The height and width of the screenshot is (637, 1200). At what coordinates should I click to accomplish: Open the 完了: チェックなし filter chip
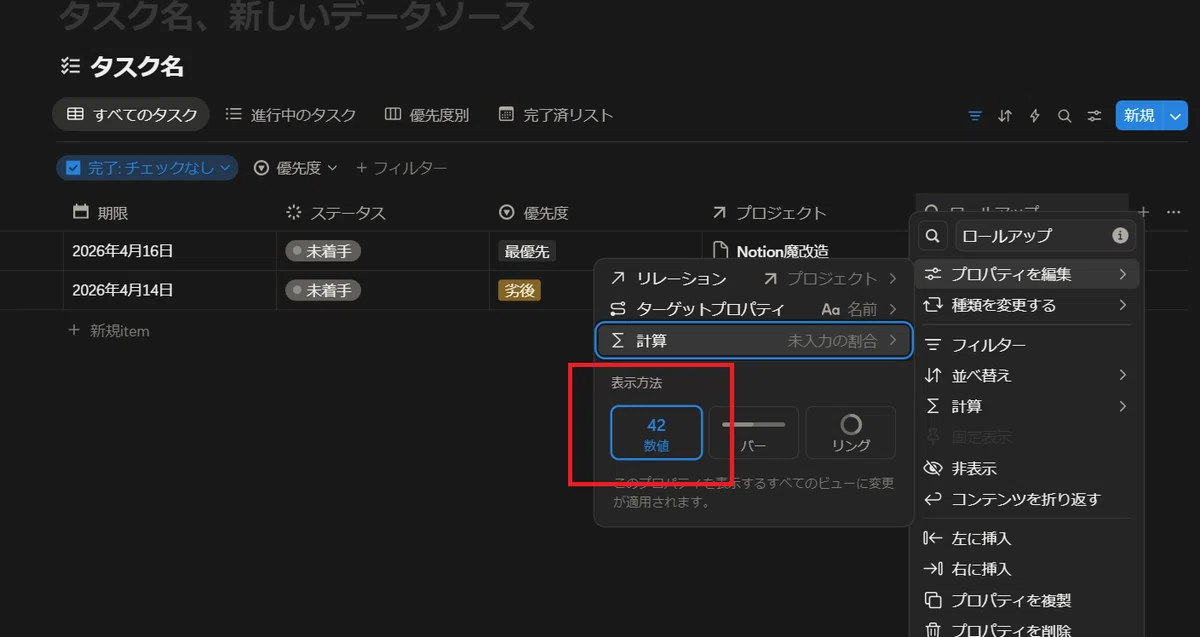pos(147,168)
